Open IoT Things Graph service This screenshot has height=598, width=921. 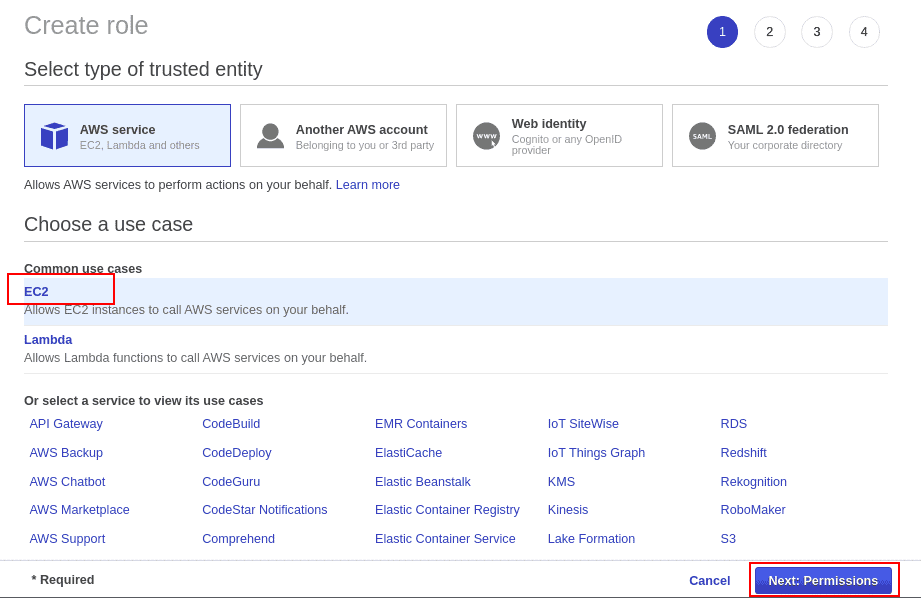tap(596, 452)
